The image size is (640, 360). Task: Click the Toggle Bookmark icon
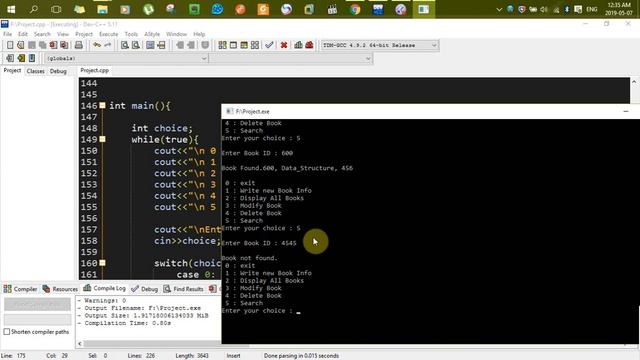(21, 58)
